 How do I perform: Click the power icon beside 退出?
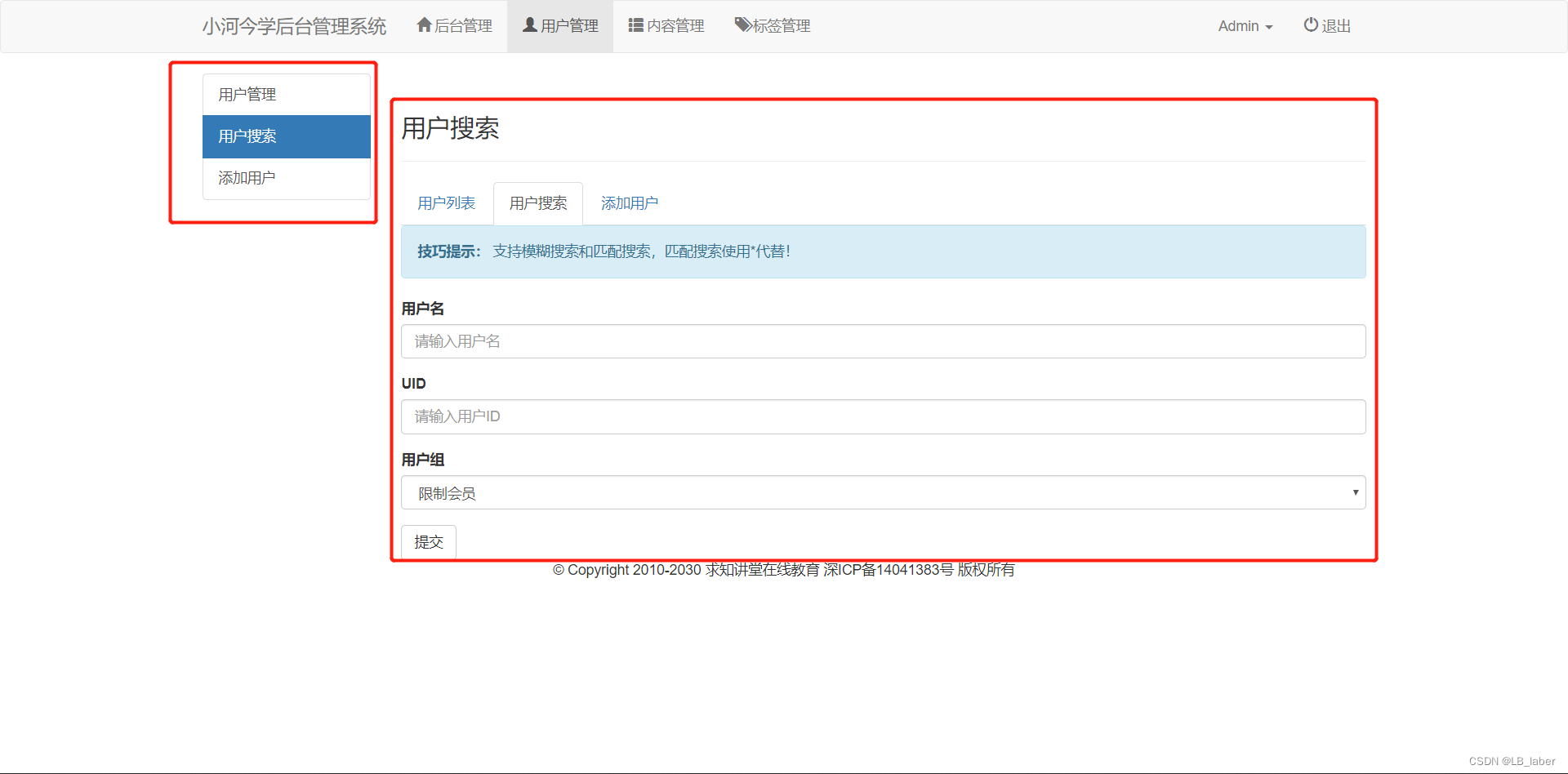coord(1311,24)
